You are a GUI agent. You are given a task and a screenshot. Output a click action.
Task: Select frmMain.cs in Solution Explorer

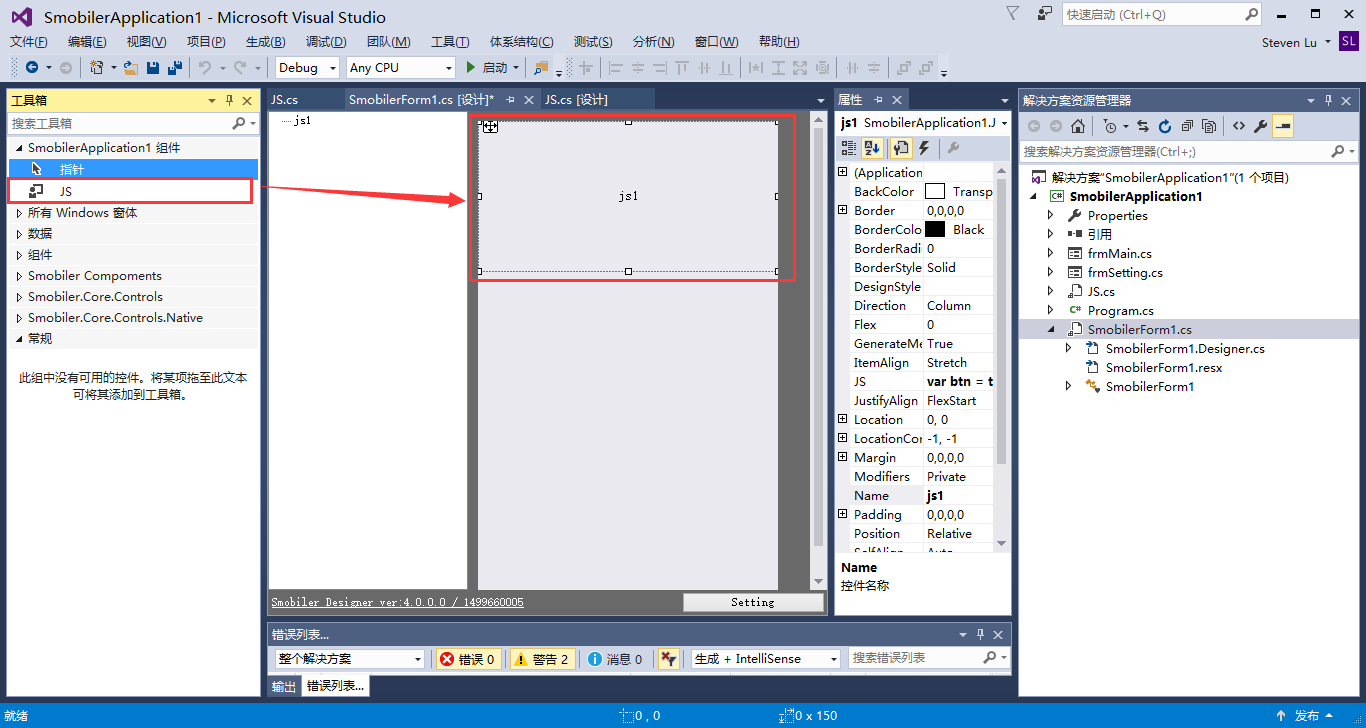[1119, 253]
